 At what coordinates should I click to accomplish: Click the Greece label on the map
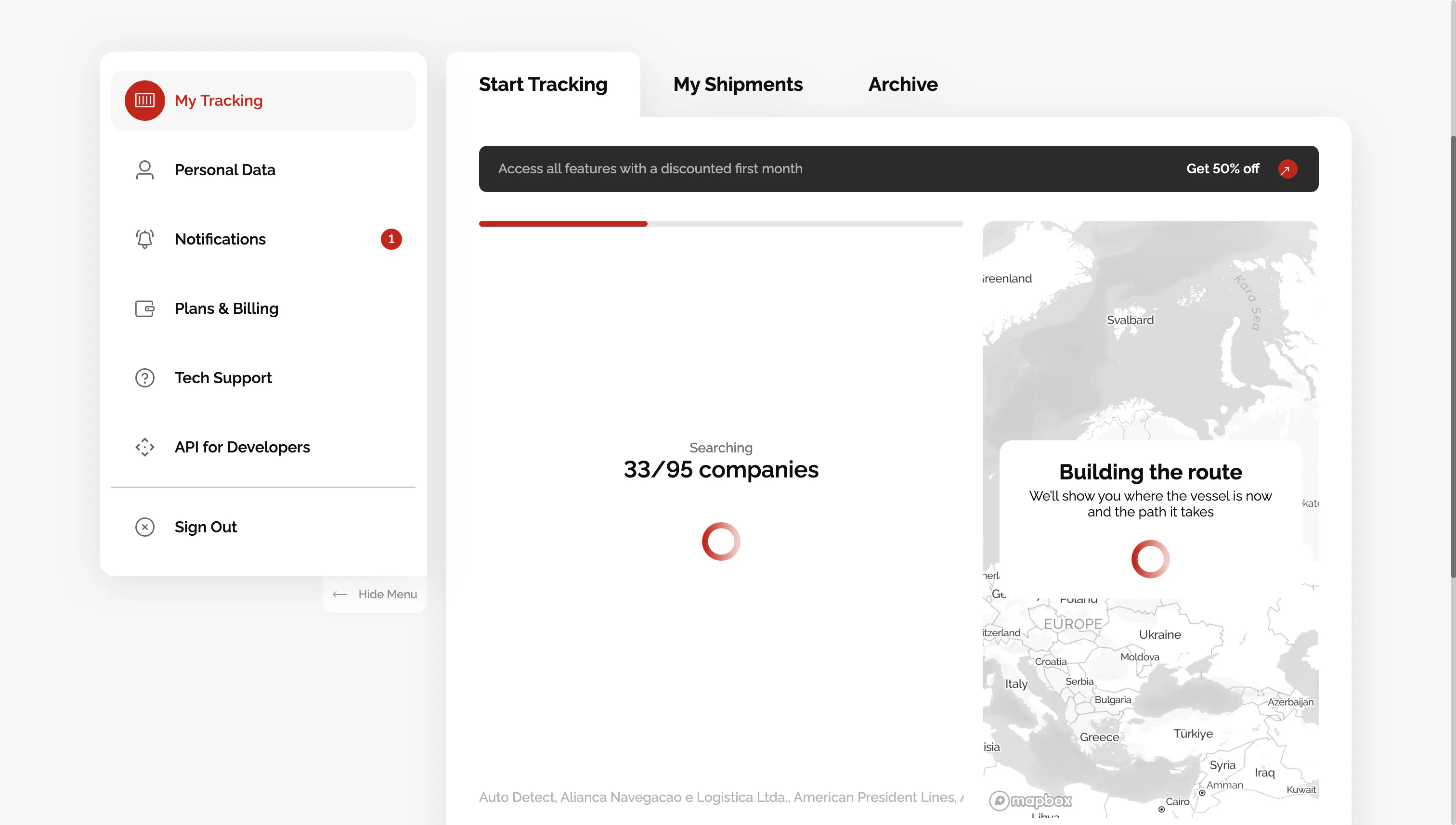(1099, 737)
